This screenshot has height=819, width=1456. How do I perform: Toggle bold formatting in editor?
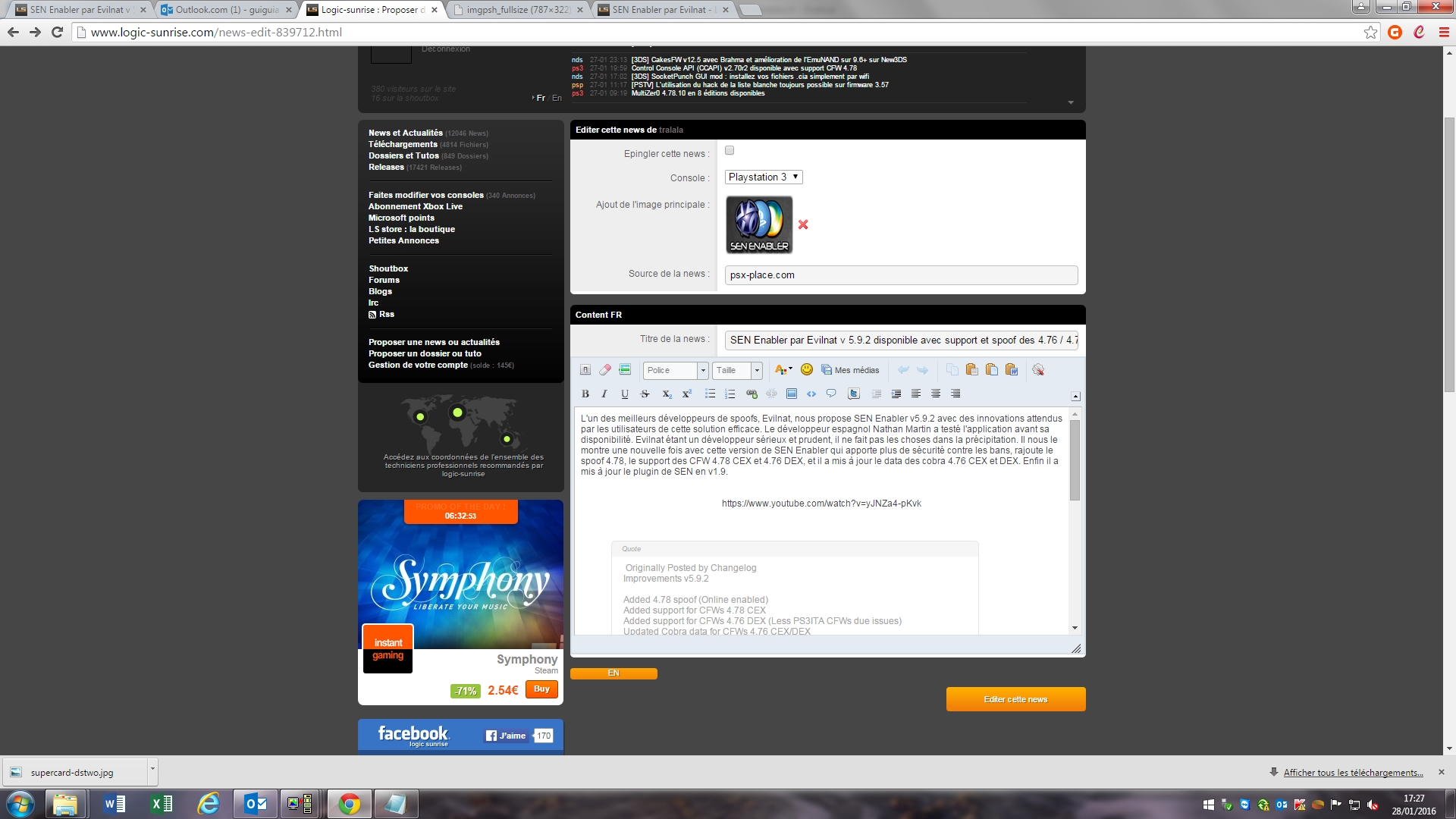[x=585, y=394]
